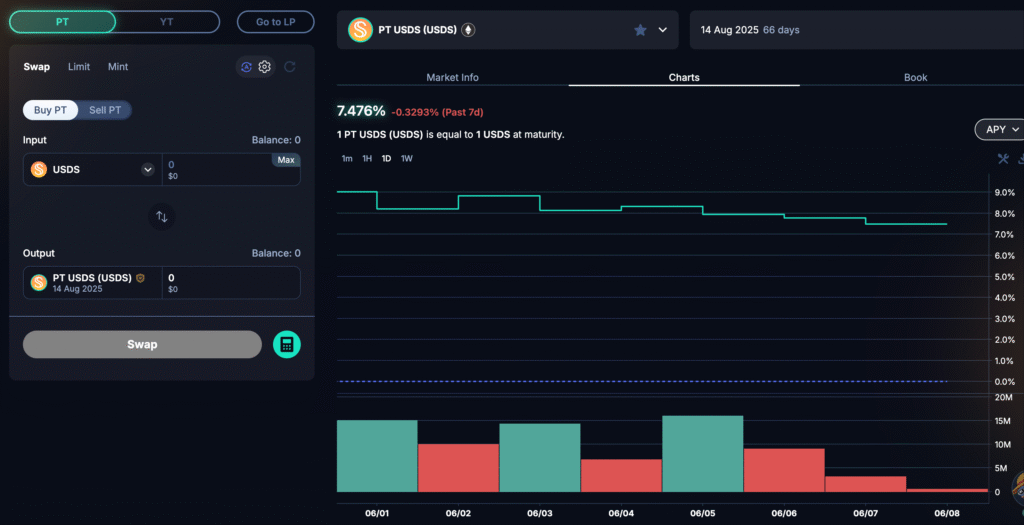Viewport: 1024px width, 525px height.
Task: Click the 06/05 green volume bar
Action: pos(703,454)
